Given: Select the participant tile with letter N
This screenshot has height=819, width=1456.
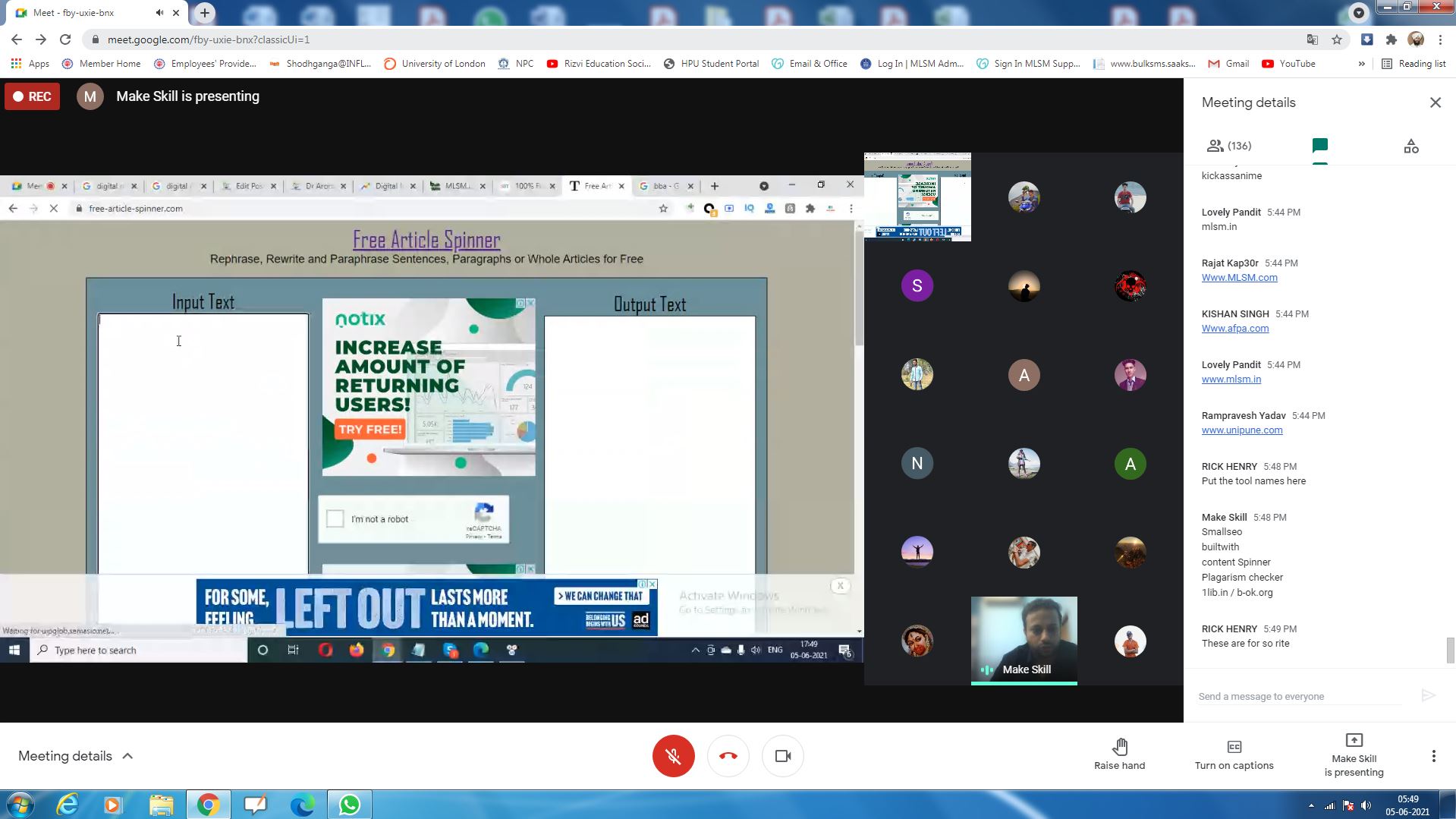Looking at the screenshot, I should pos(917,464).
